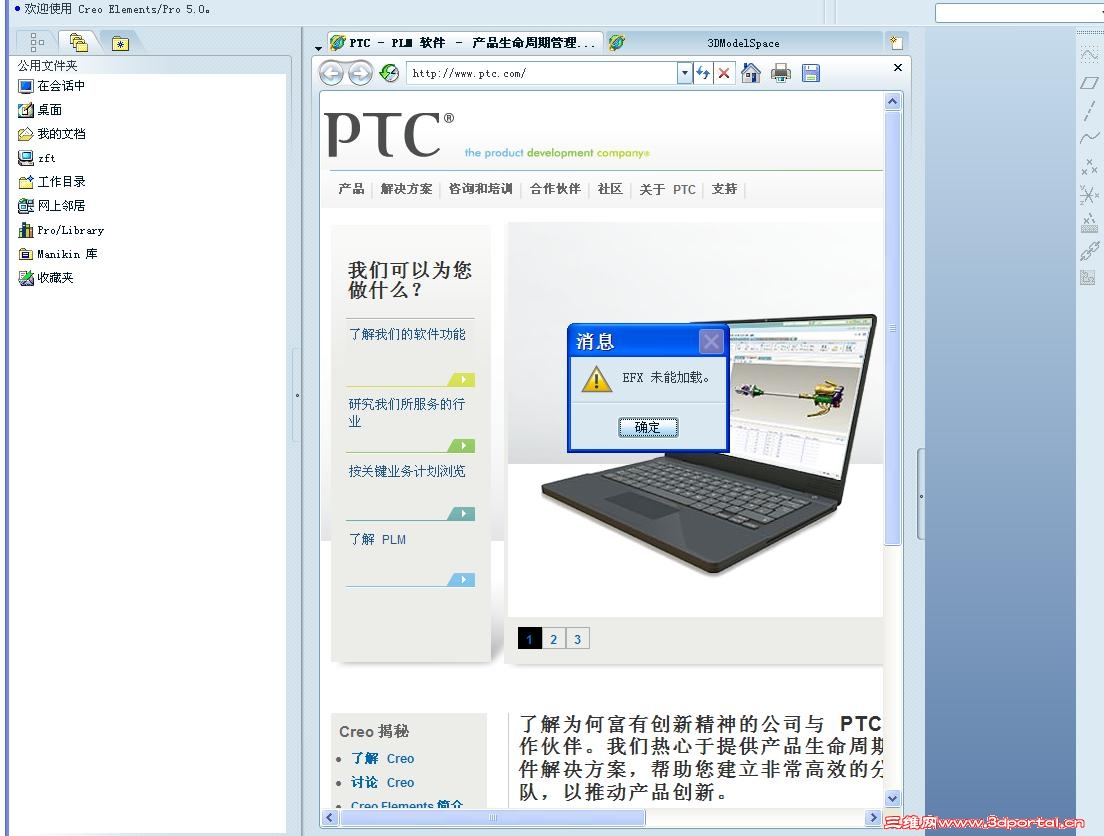Open the 社区 menu
Screen dimensions: 1104x836
pos(610,189)
